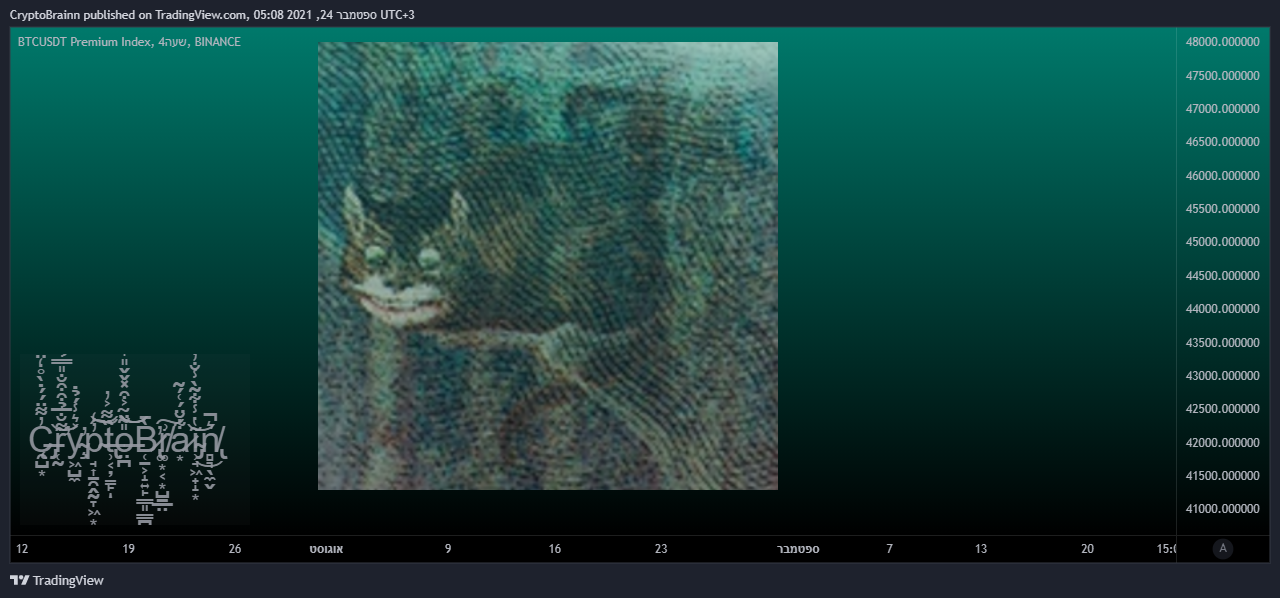Viewport: 1280px width, 598px height.
Task: Click date label 23 on time axis
Action: coord(661,548)
